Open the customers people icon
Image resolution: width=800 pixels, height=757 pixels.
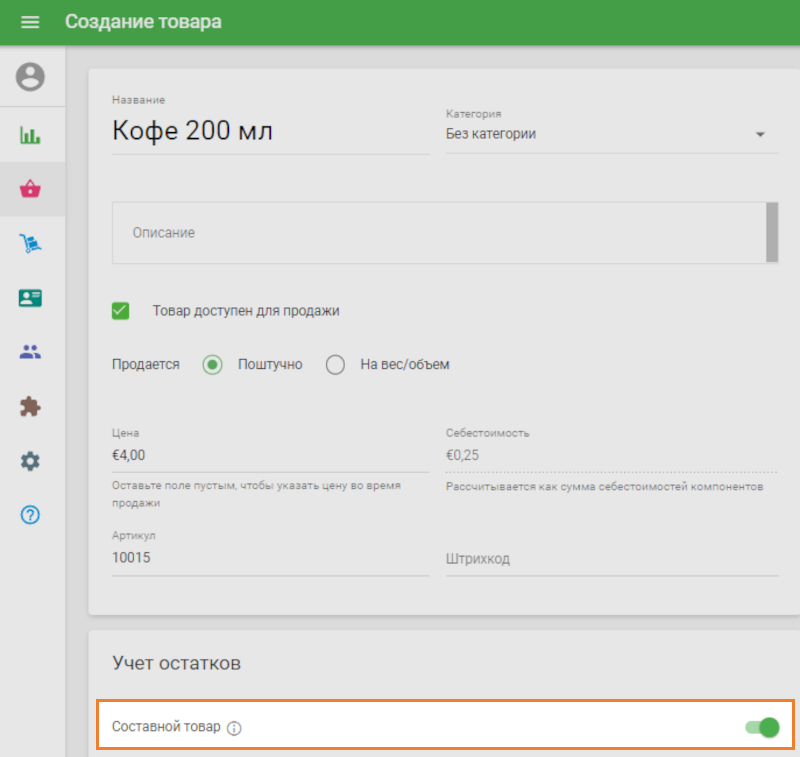(31, 352)
